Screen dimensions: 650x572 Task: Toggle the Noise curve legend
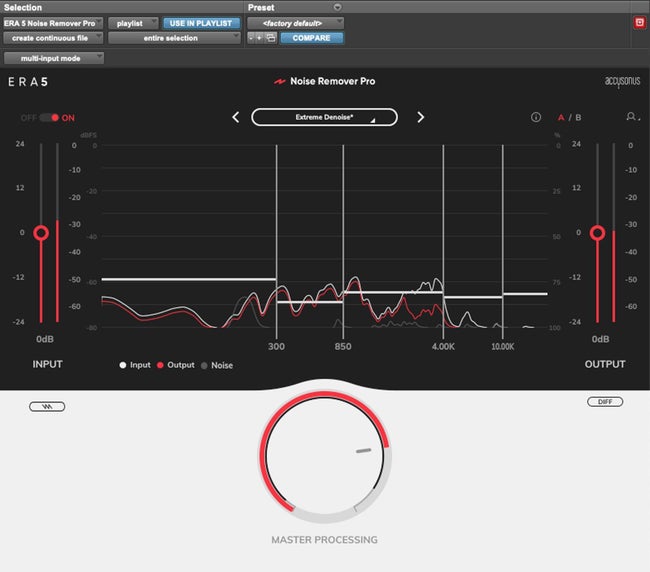coord(217,366)
